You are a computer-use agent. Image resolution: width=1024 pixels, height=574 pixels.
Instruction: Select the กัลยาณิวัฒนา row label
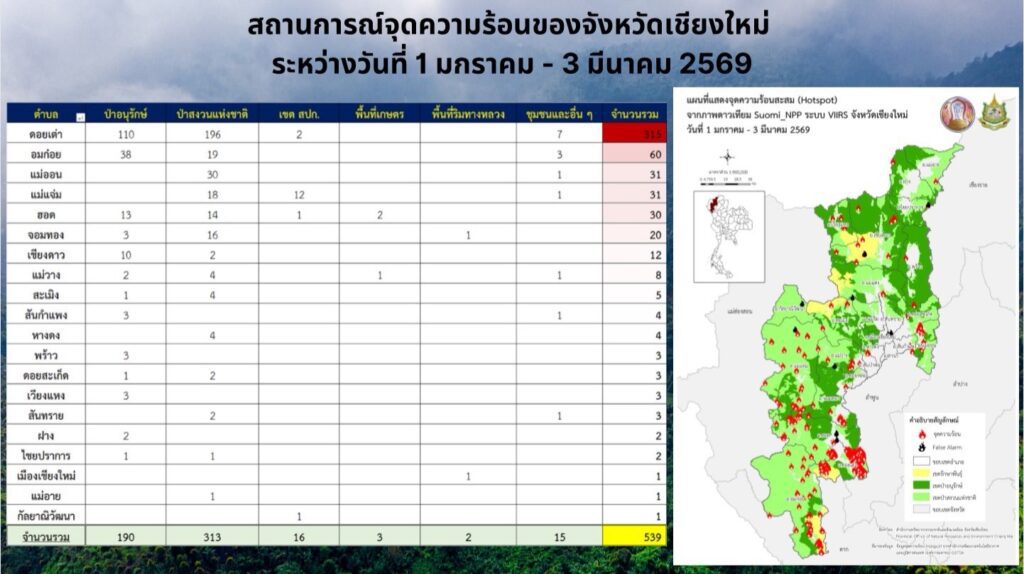(x=44, y=515)
